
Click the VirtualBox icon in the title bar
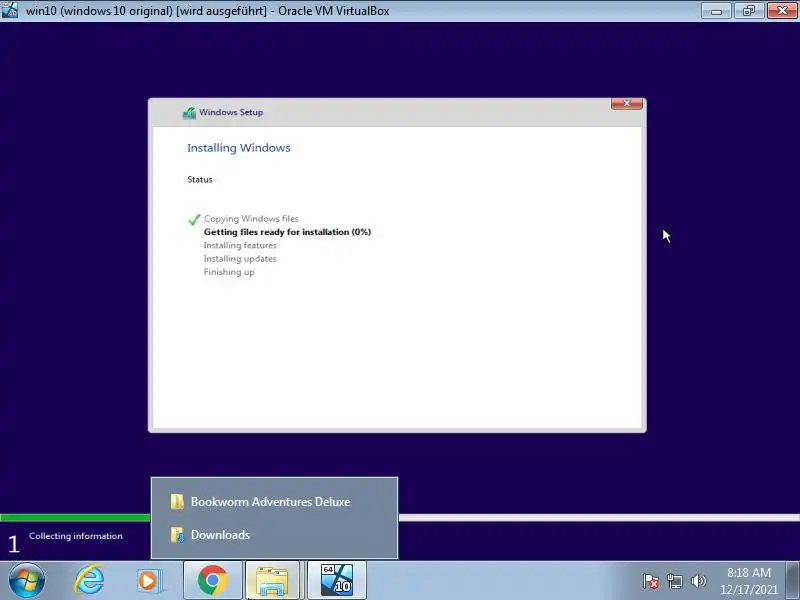click(x=10, y=10)
